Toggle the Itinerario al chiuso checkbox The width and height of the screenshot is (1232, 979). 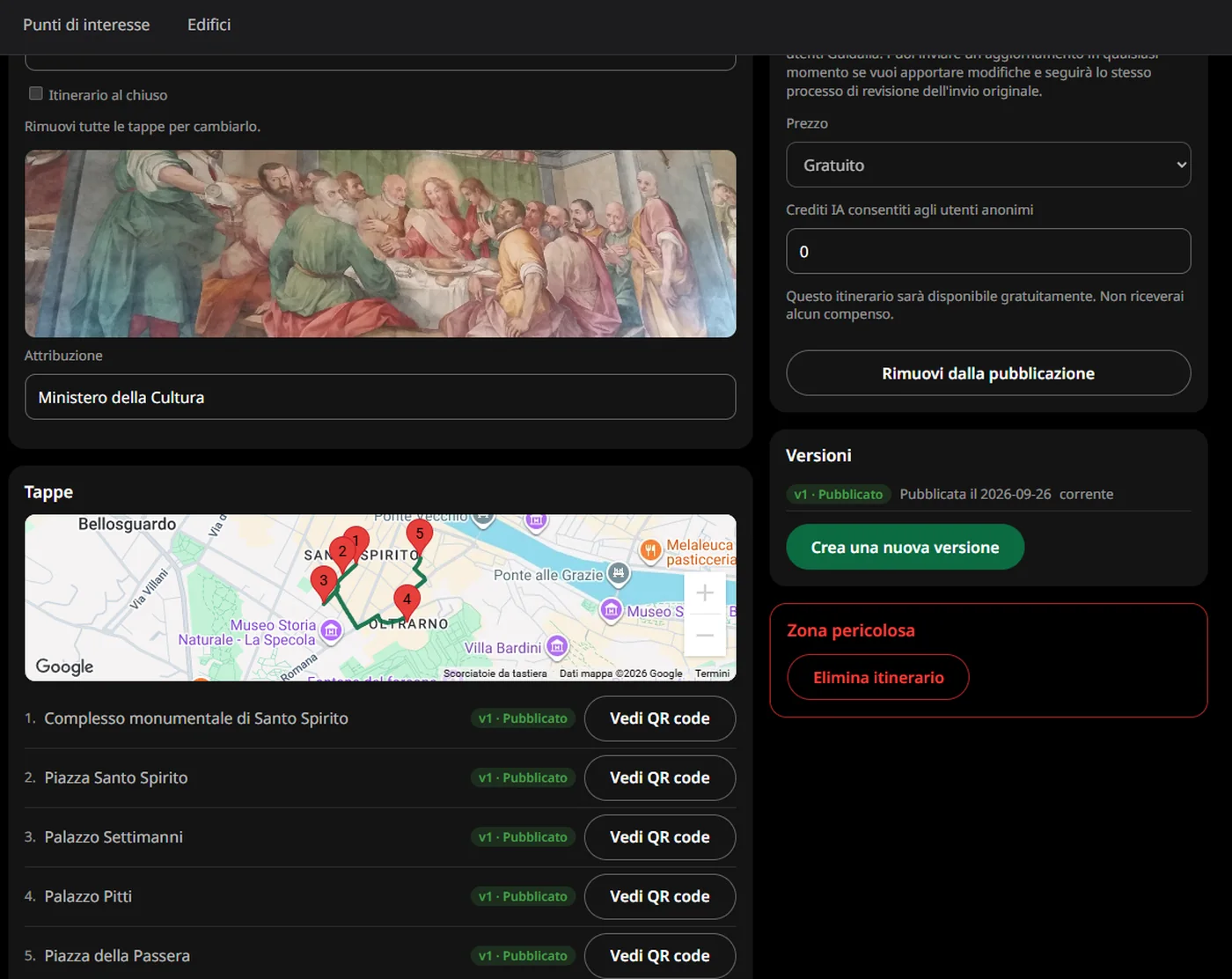(36, 93)
